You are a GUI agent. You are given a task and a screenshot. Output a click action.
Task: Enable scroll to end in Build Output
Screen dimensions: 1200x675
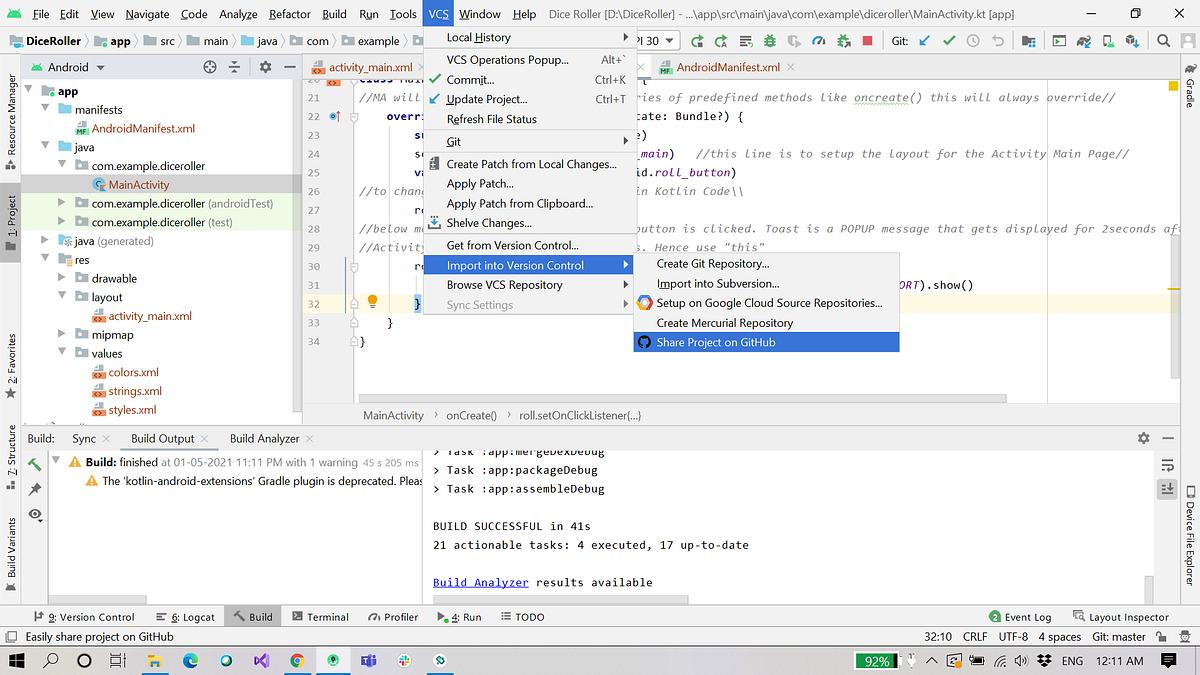point(1167,489)
